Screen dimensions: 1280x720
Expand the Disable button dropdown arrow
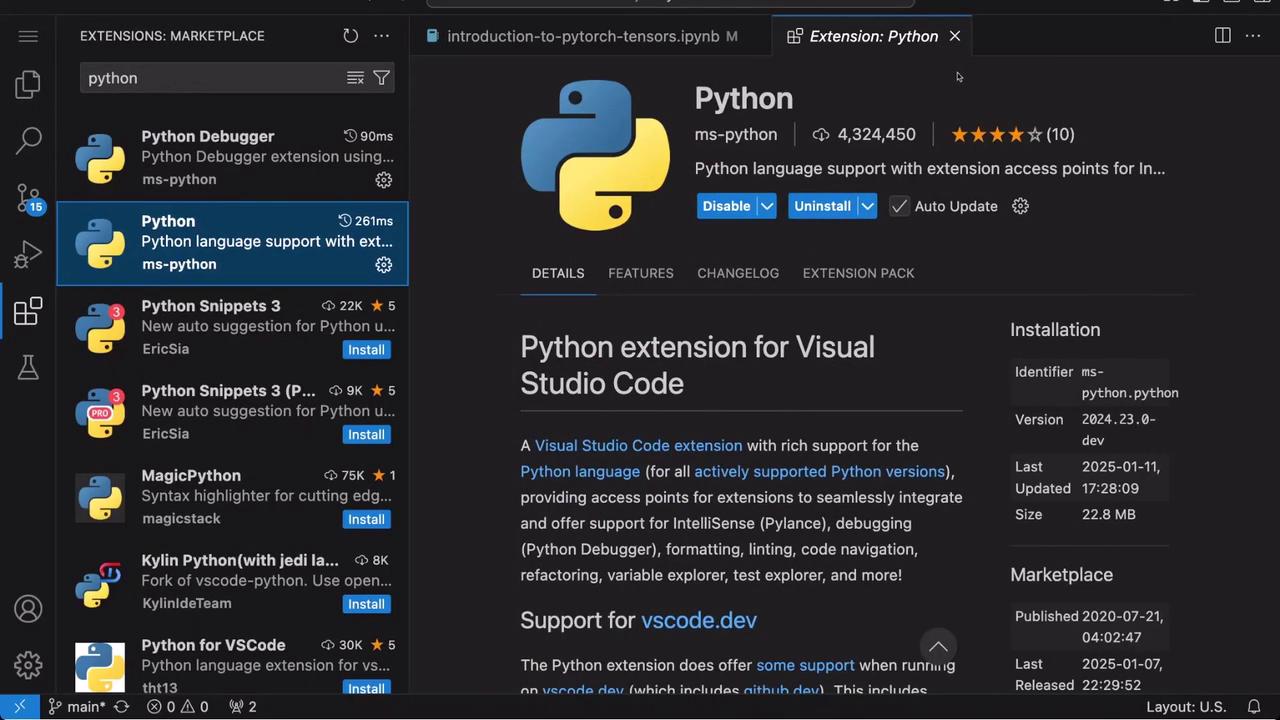tap(767, 206)
